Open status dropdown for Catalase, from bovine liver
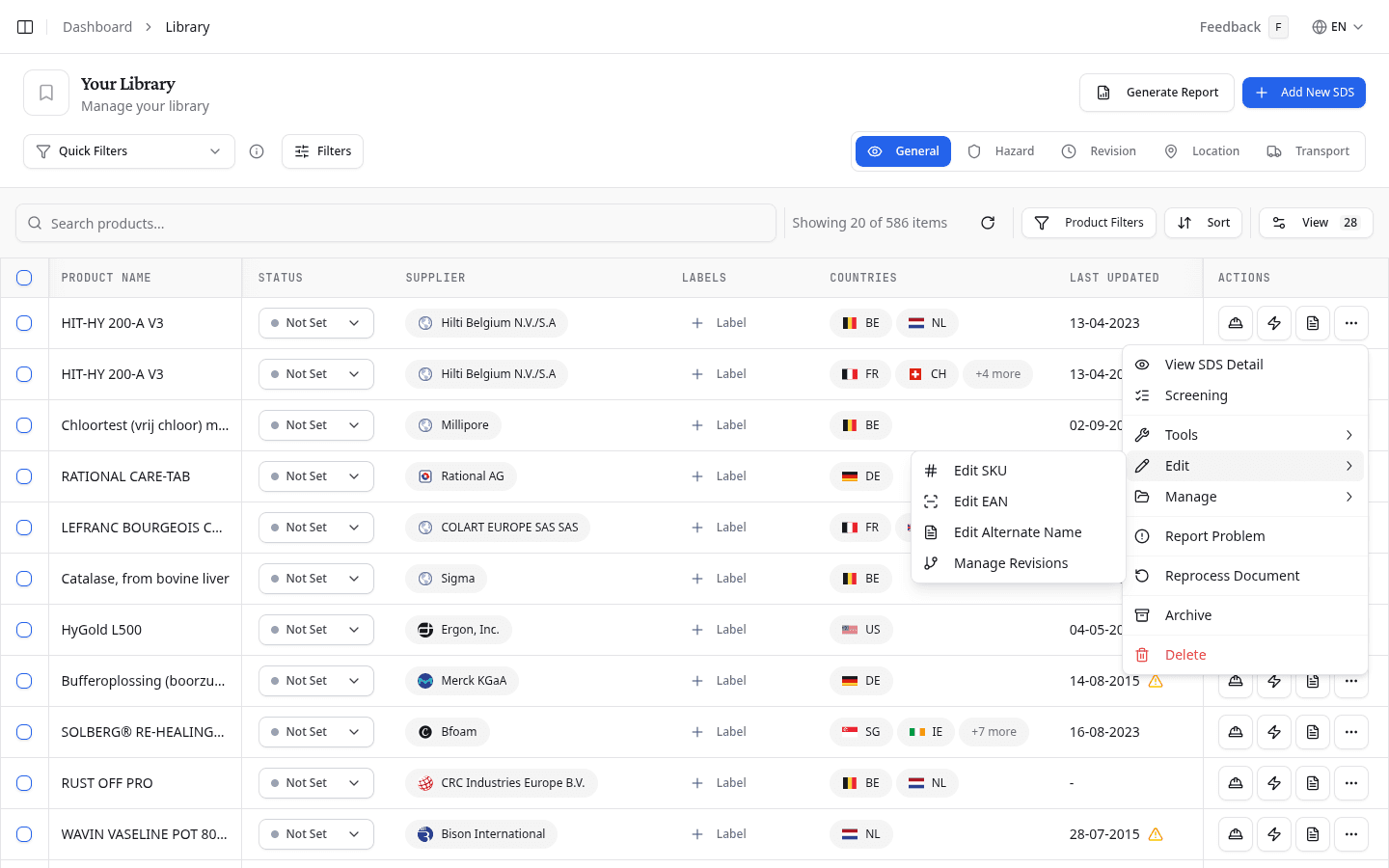 coord(315,579)
